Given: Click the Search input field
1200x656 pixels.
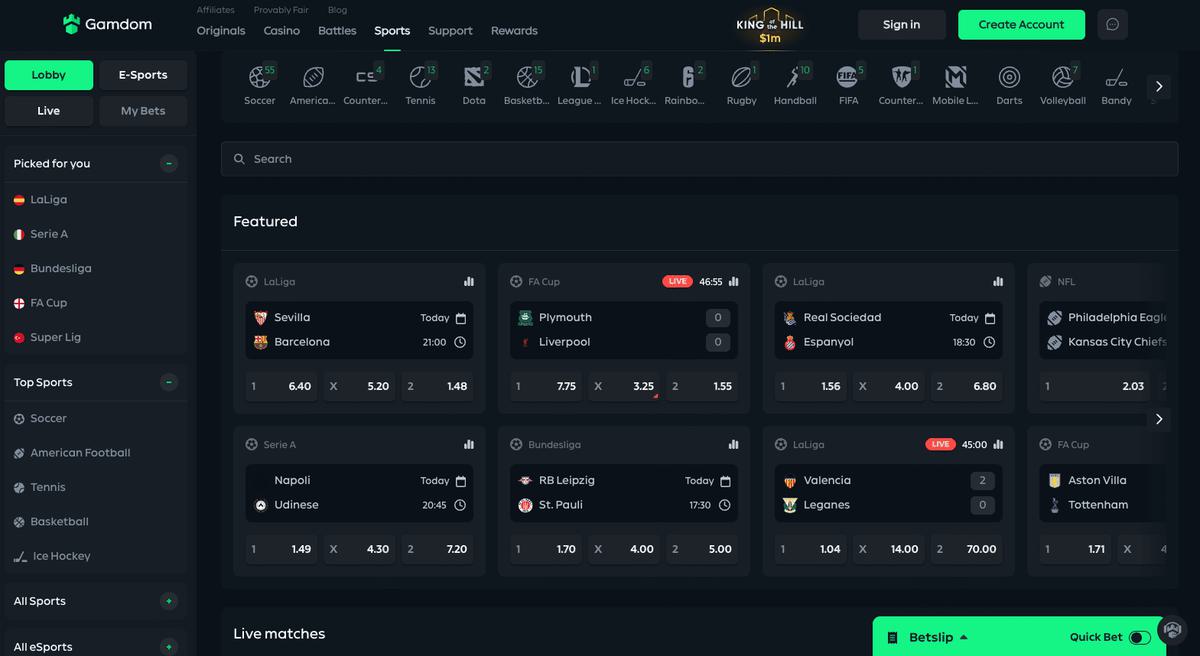Looking at the screenshot, I should [699, 159].
